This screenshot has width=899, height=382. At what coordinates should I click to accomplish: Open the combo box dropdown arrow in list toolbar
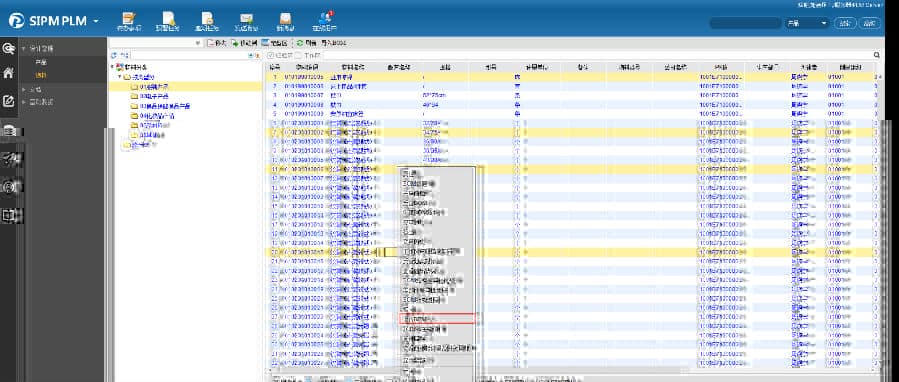point(198,43)
